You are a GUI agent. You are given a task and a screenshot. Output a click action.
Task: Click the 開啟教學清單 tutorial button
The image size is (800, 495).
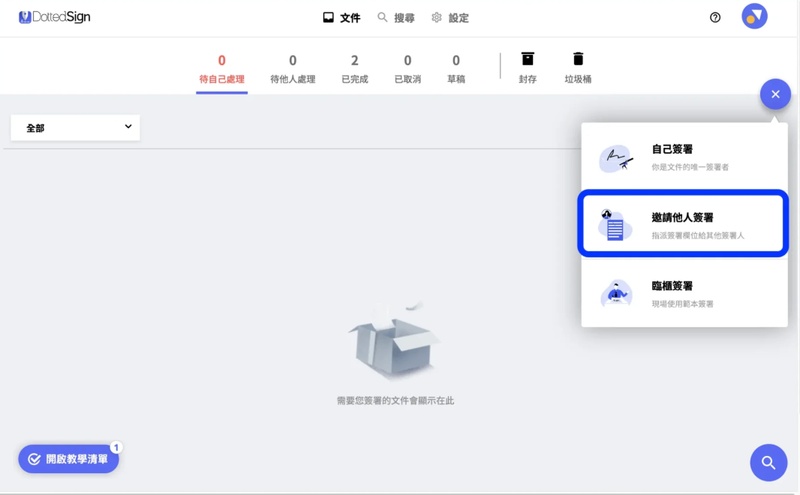coord(68,459)
